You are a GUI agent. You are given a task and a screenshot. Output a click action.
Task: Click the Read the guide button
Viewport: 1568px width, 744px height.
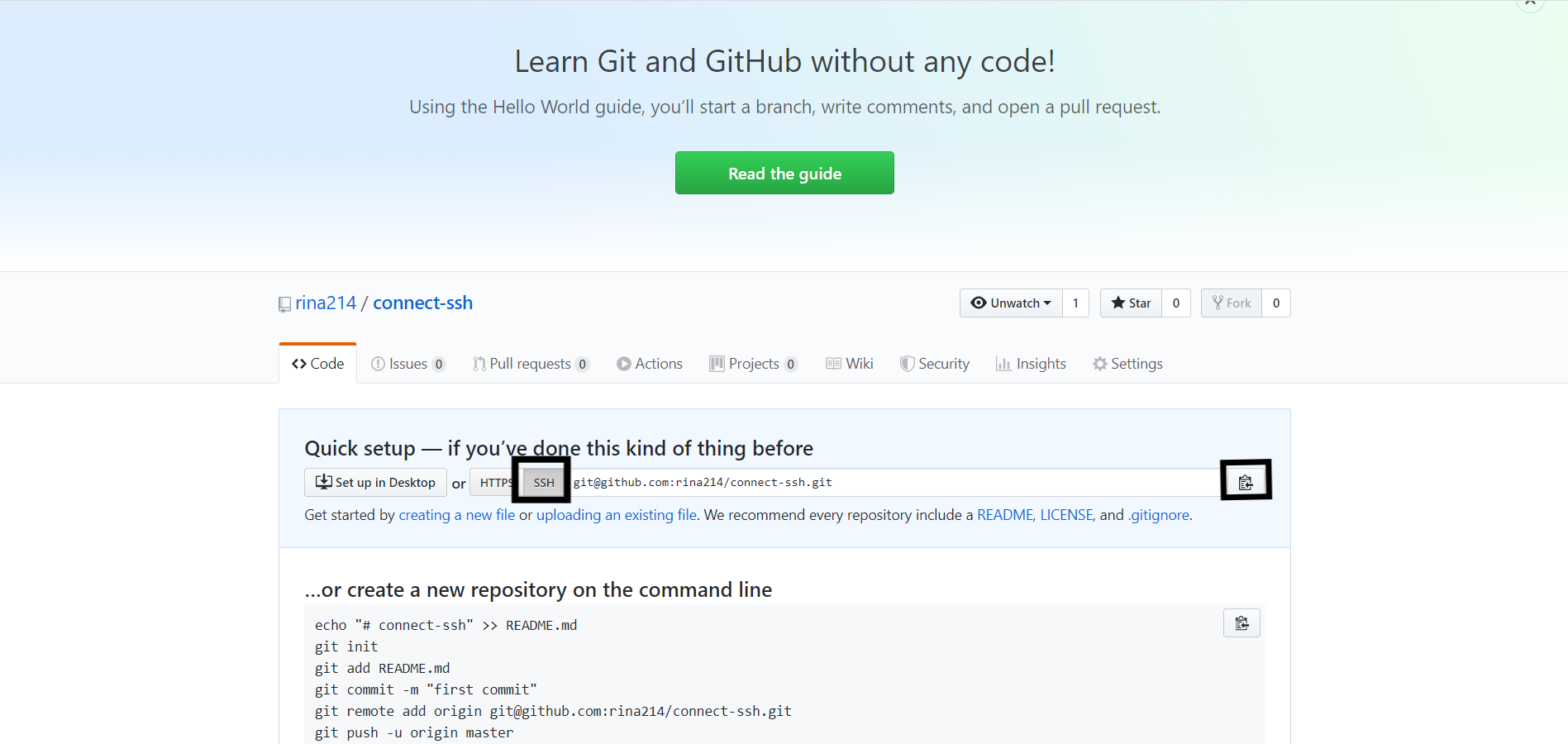click(x=784, y=173)
